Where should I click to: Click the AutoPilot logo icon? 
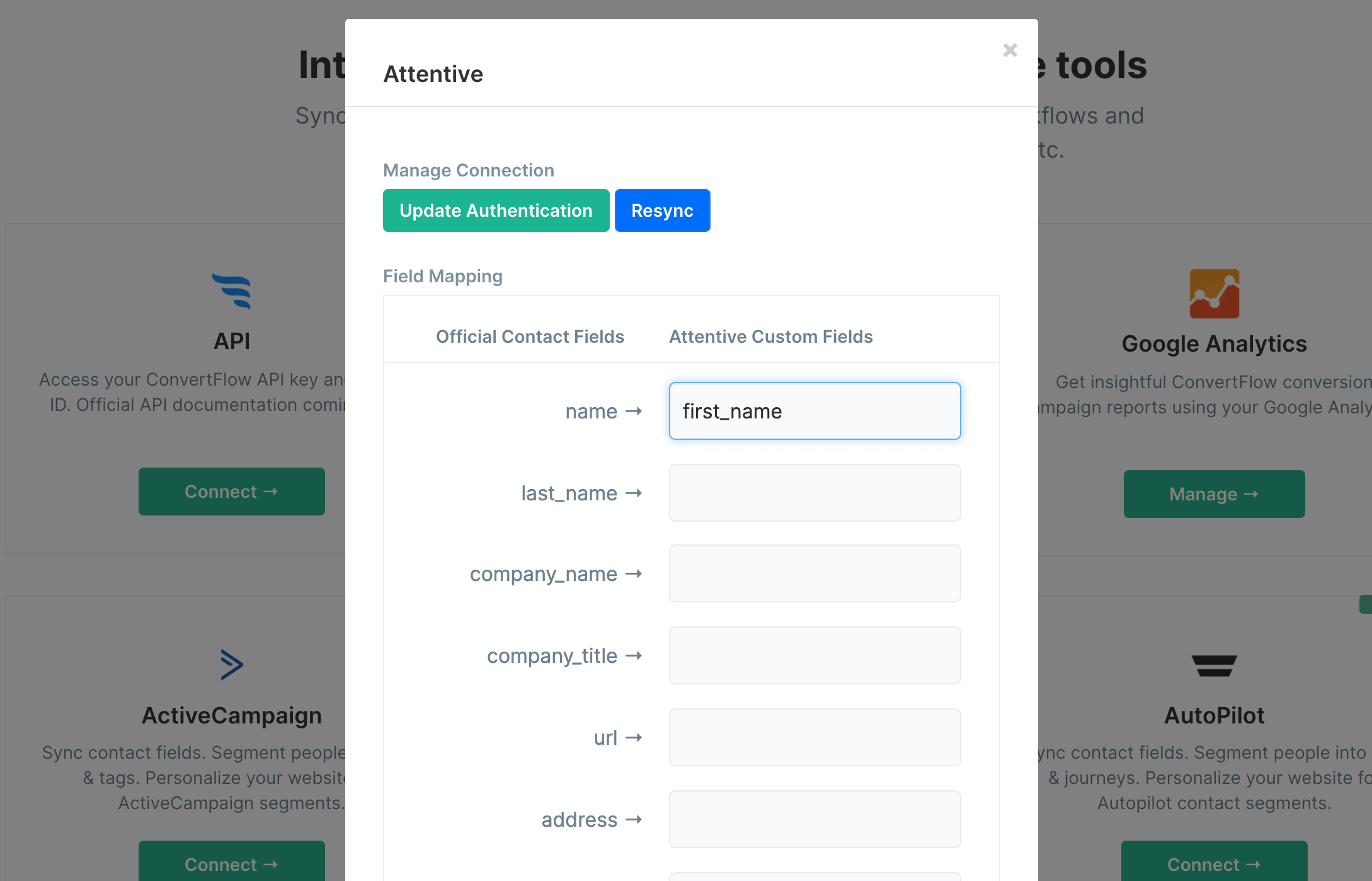(x=1214, y=665)
